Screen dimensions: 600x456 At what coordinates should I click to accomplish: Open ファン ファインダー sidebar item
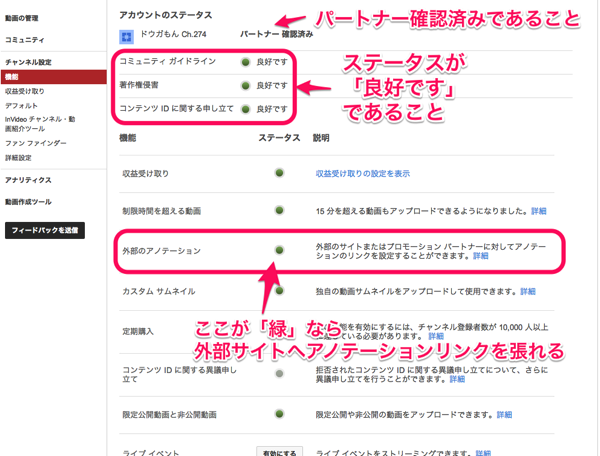pyautogui.click(x=36, y=143)
